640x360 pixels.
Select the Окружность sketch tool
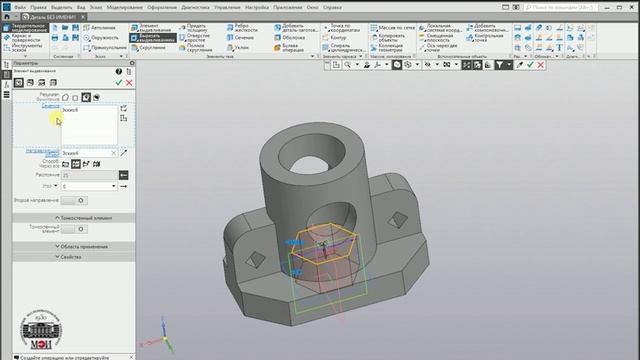click(101, 38)
